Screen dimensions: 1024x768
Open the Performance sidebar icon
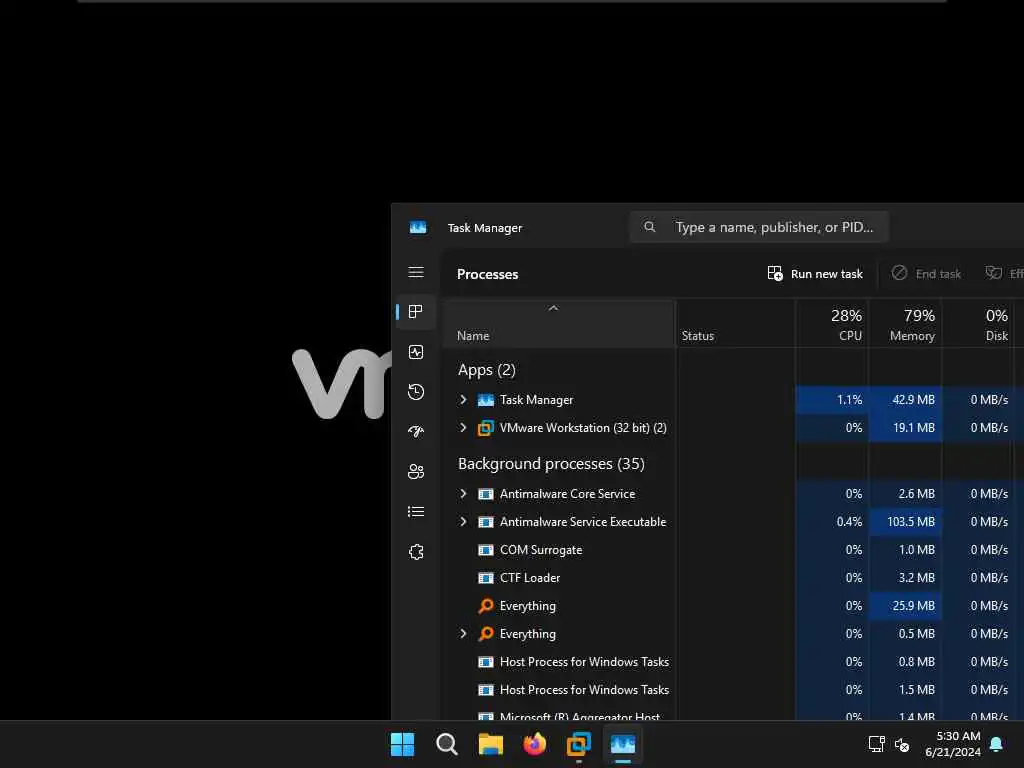click(x=416, y=352)
